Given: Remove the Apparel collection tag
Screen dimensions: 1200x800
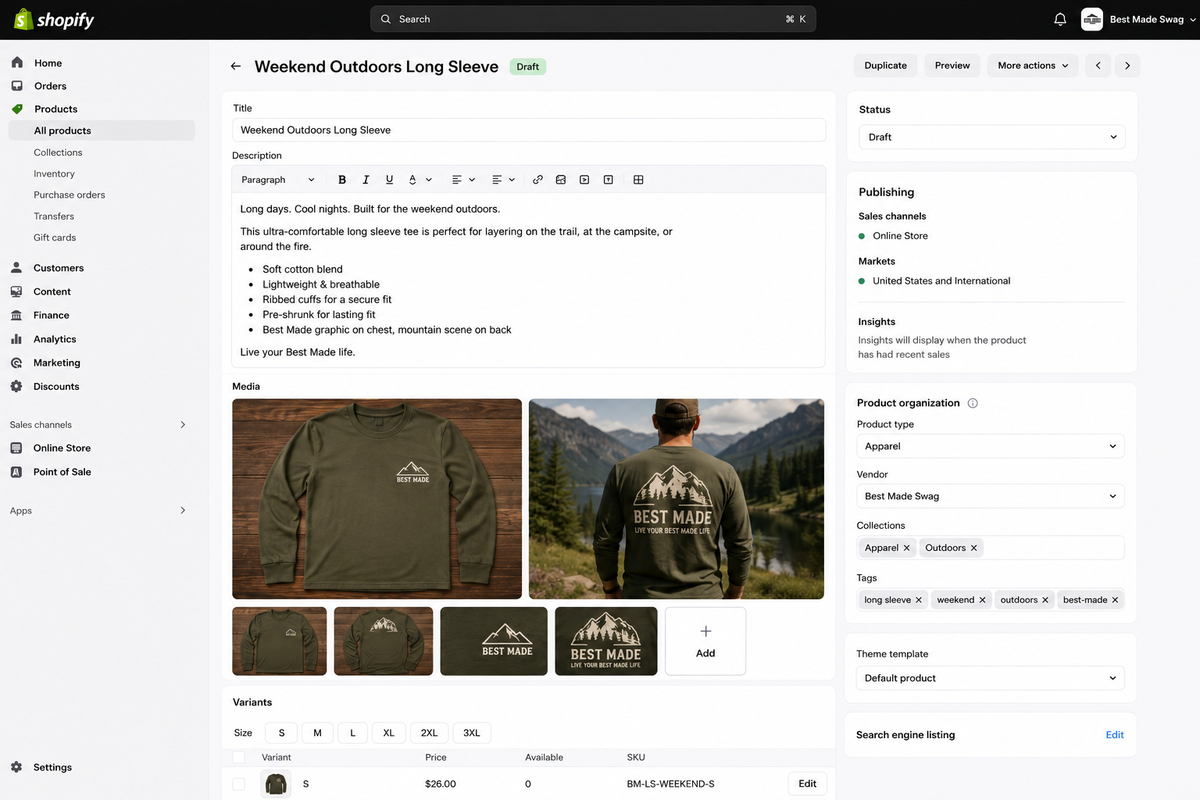Looking at the screenshot, I should (x=907, y=548).
